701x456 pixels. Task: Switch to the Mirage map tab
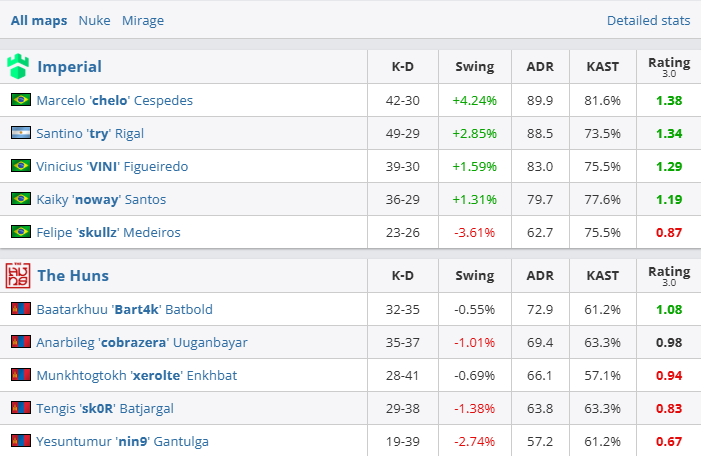[x=142, y=20]
